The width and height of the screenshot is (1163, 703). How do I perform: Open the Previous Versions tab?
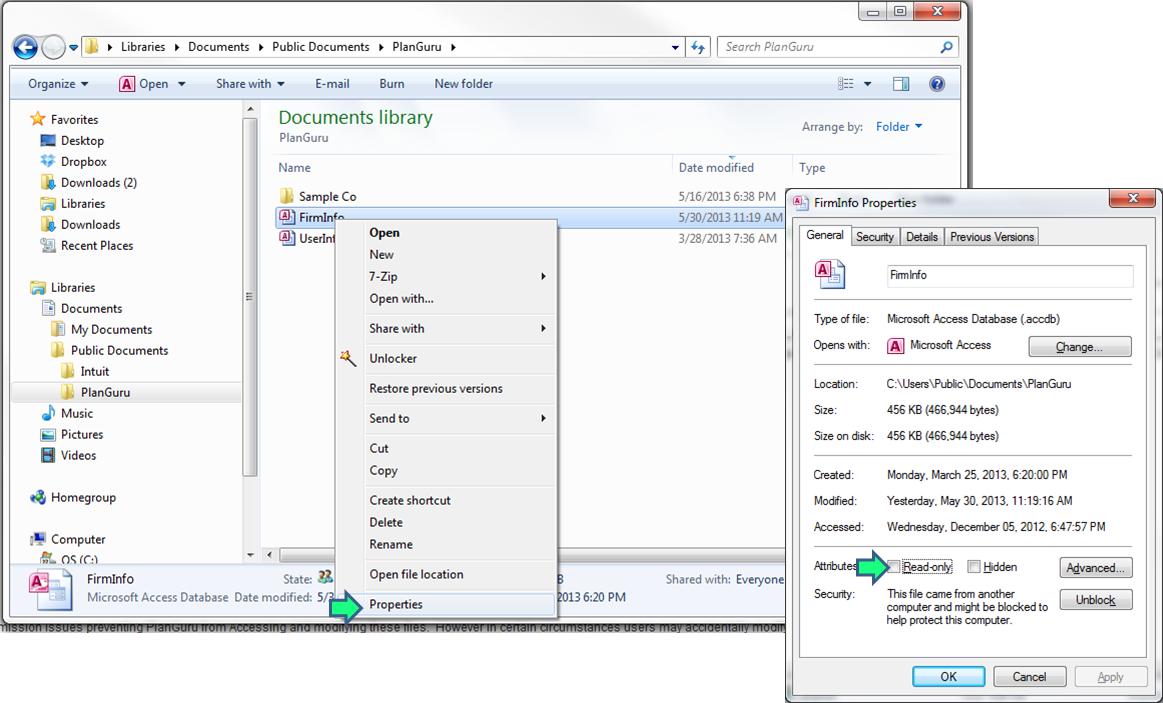click(992, 237)
